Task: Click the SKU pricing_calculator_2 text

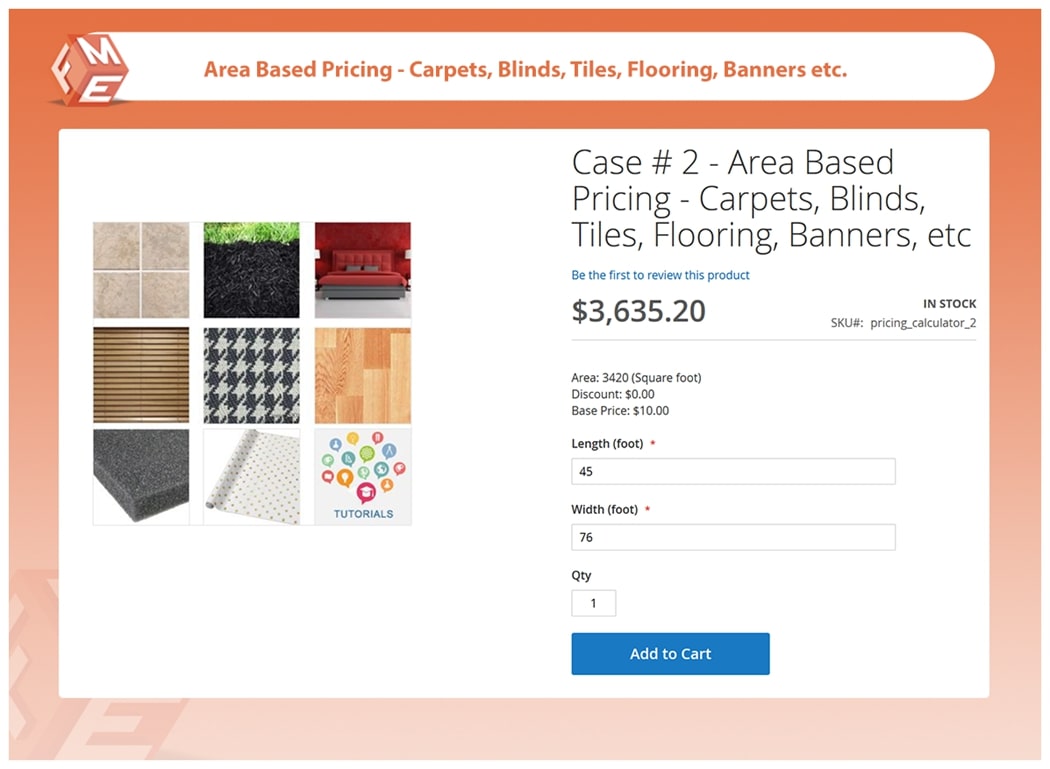Action: click(903, 323)
